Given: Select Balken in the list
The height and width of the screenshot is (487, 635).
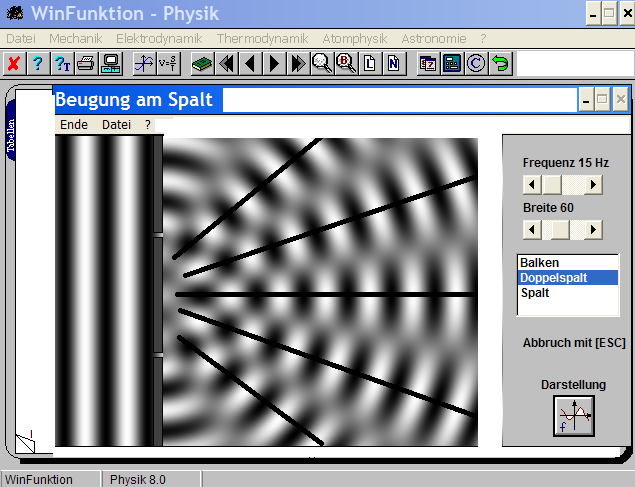Looking at the screenshot, I should 568,263.
